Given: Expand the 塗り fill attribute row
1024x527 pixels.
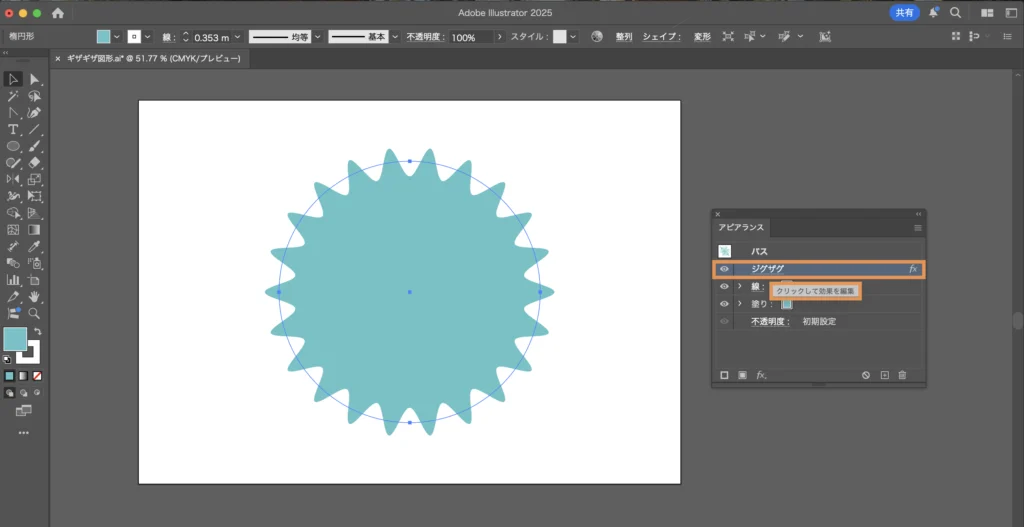Looking at the screenshot, I should 740,304.
